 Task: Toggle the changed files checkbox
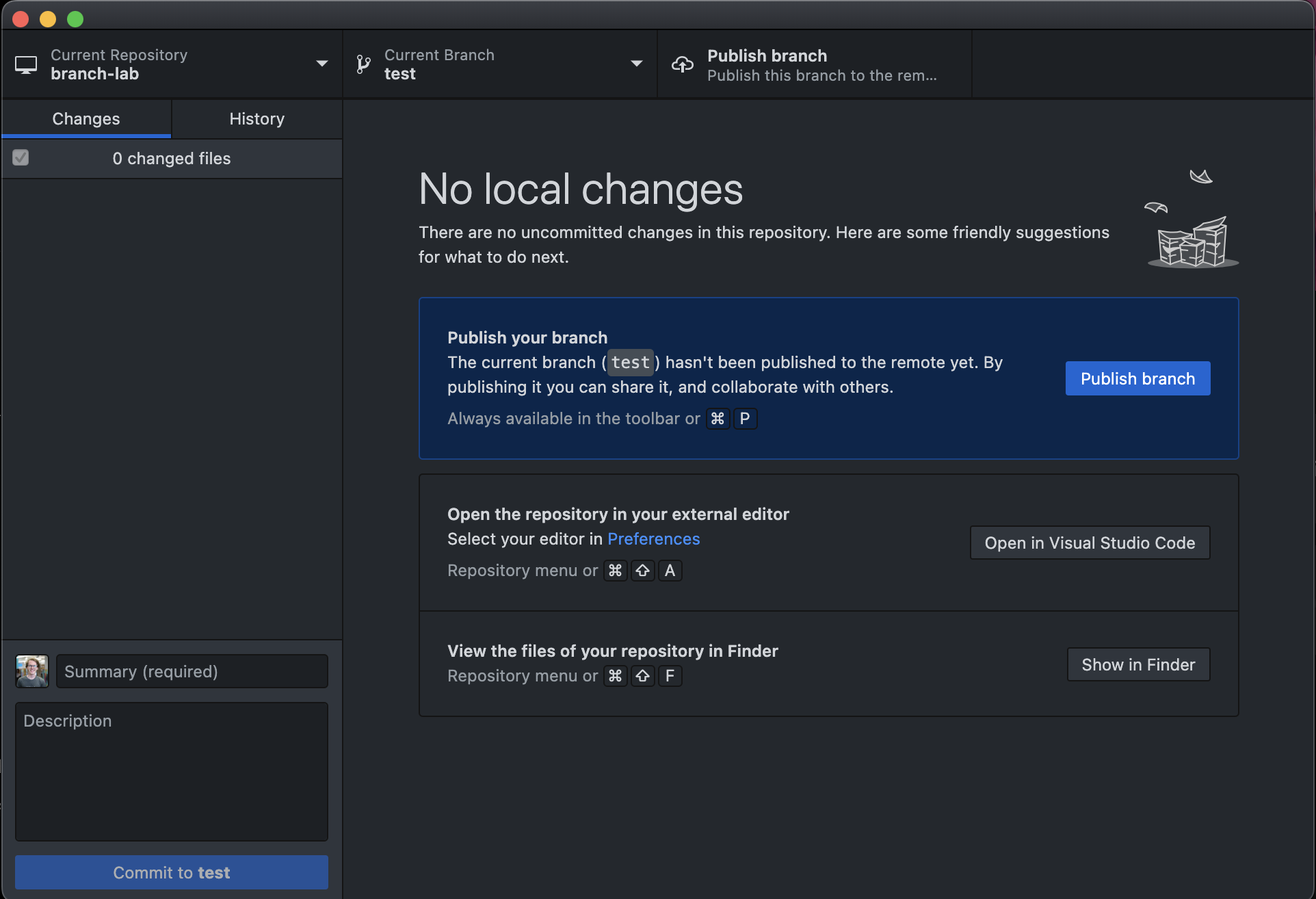[x=21, y=158]
